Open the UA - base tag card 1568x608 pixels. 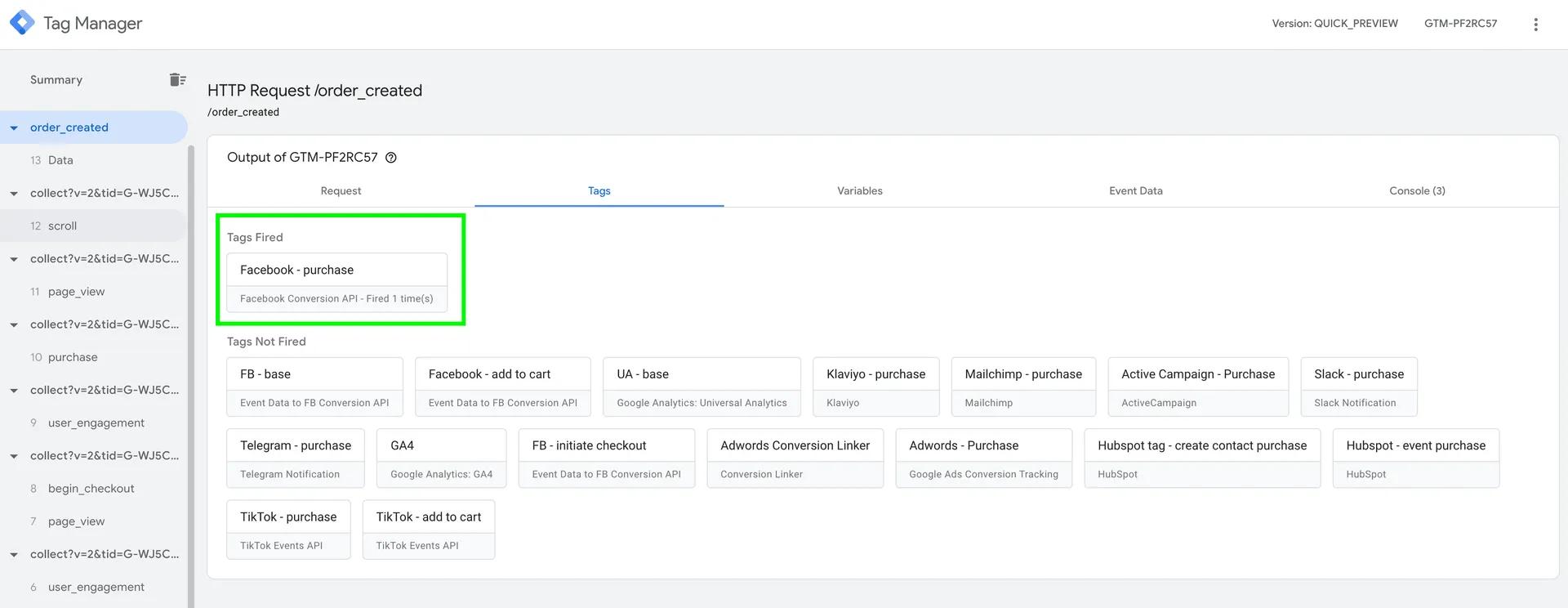pos(702,387)
